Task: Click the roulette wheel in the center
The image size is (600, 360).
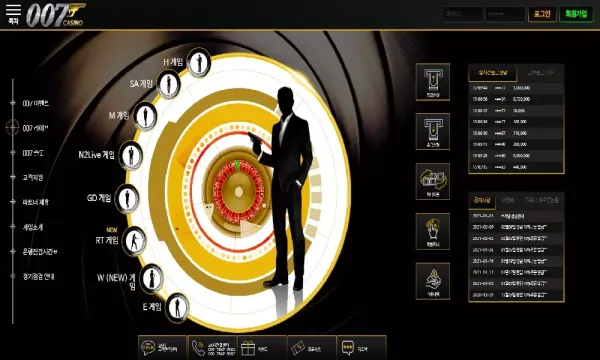Action: point(238,191)
